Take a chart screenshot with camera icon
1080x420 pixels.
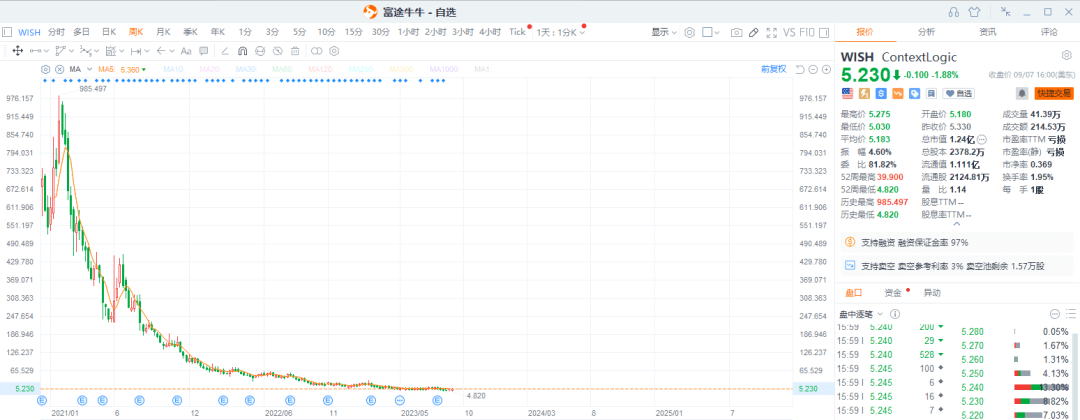click(737, 32)
